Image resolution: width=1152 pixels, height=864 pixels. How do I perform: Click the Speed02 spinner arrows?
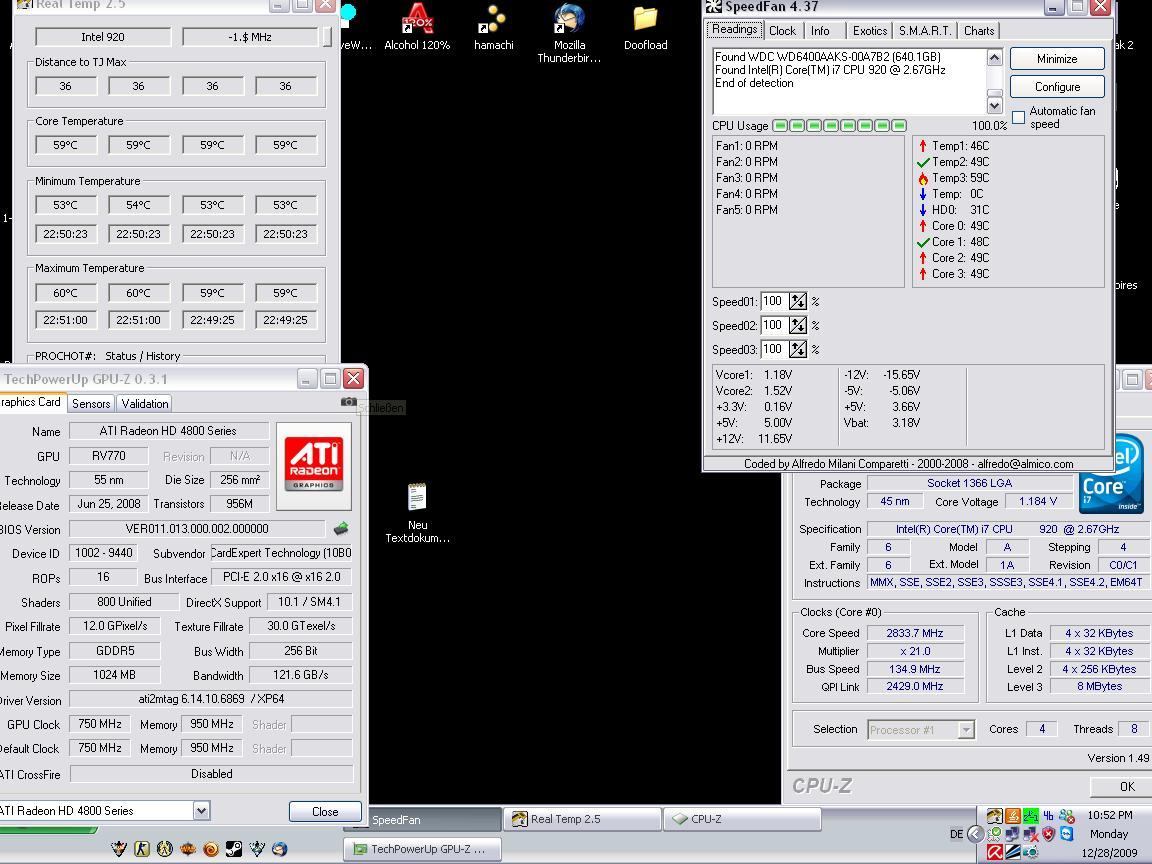pyautogui.click(x=798, y=325)
